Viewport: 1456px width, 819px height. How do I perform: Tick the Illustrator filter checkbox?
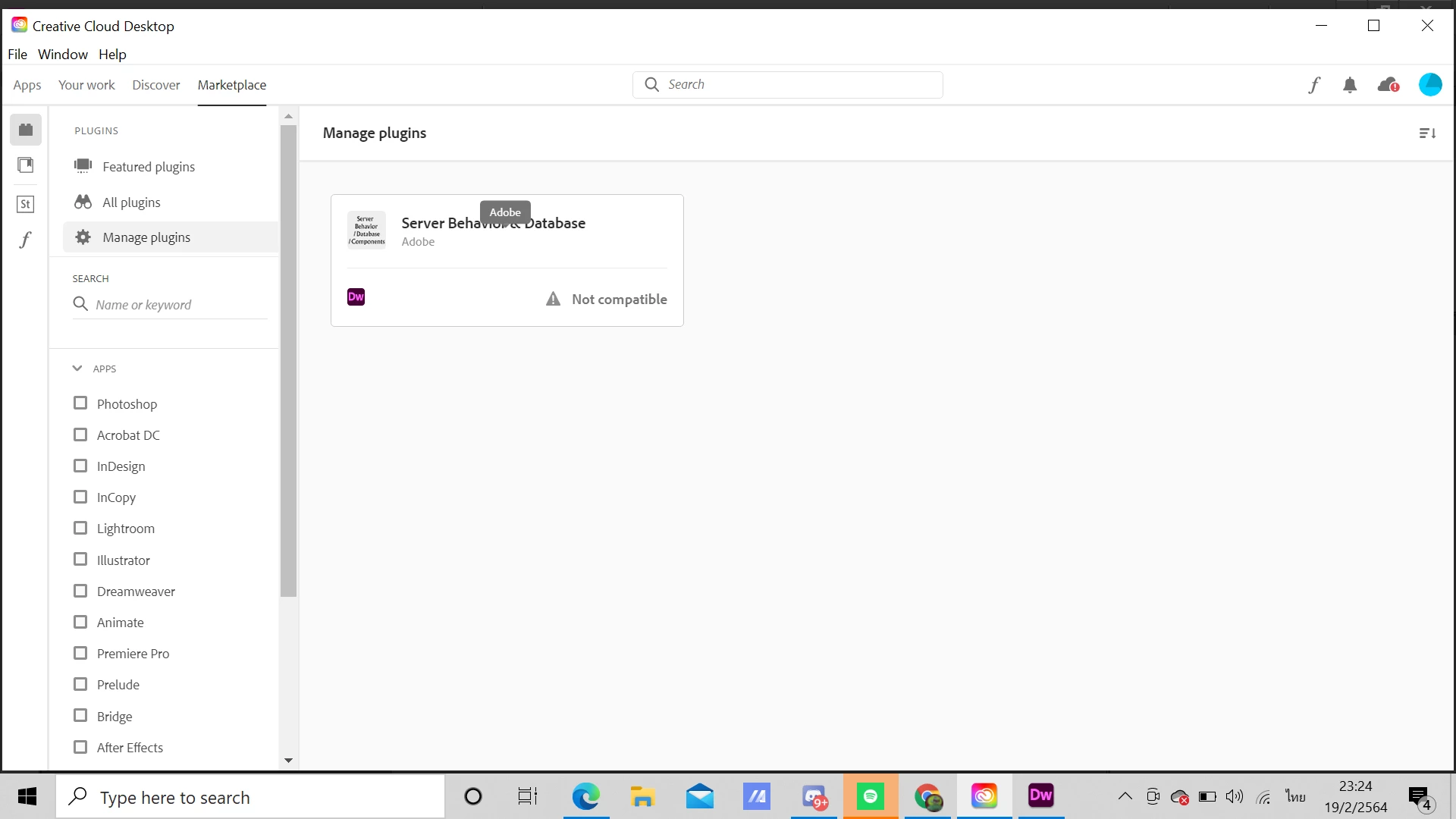tap(80, 560)
